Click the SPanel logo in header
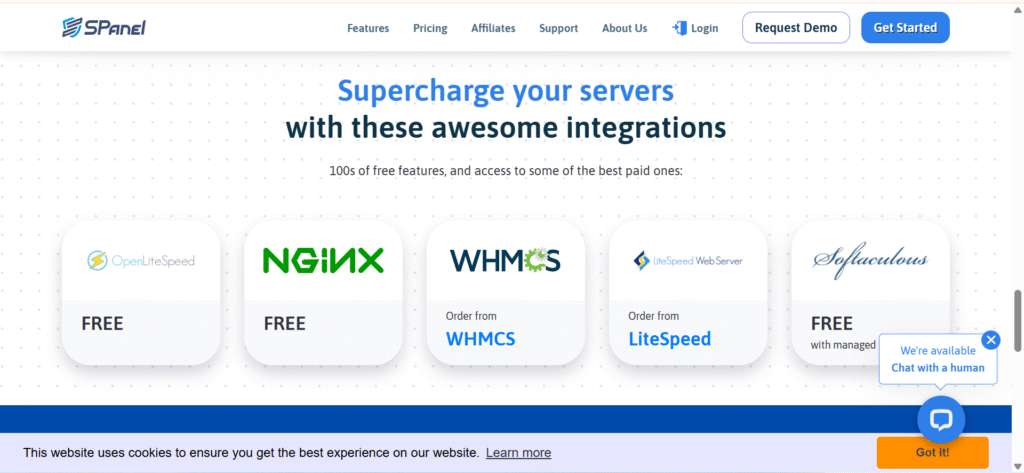Viewport: 1024px width, 473px height. point(103,27)
